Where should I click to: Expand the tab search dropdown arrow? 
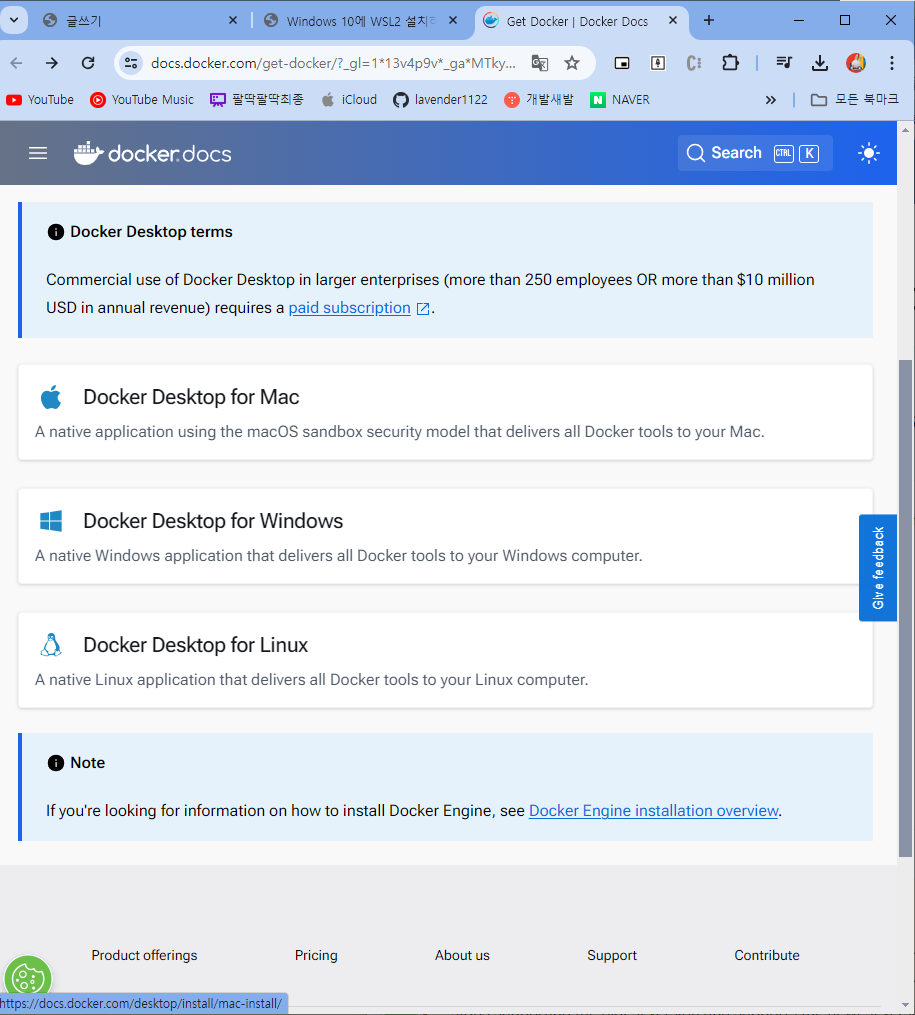point(14,20)
